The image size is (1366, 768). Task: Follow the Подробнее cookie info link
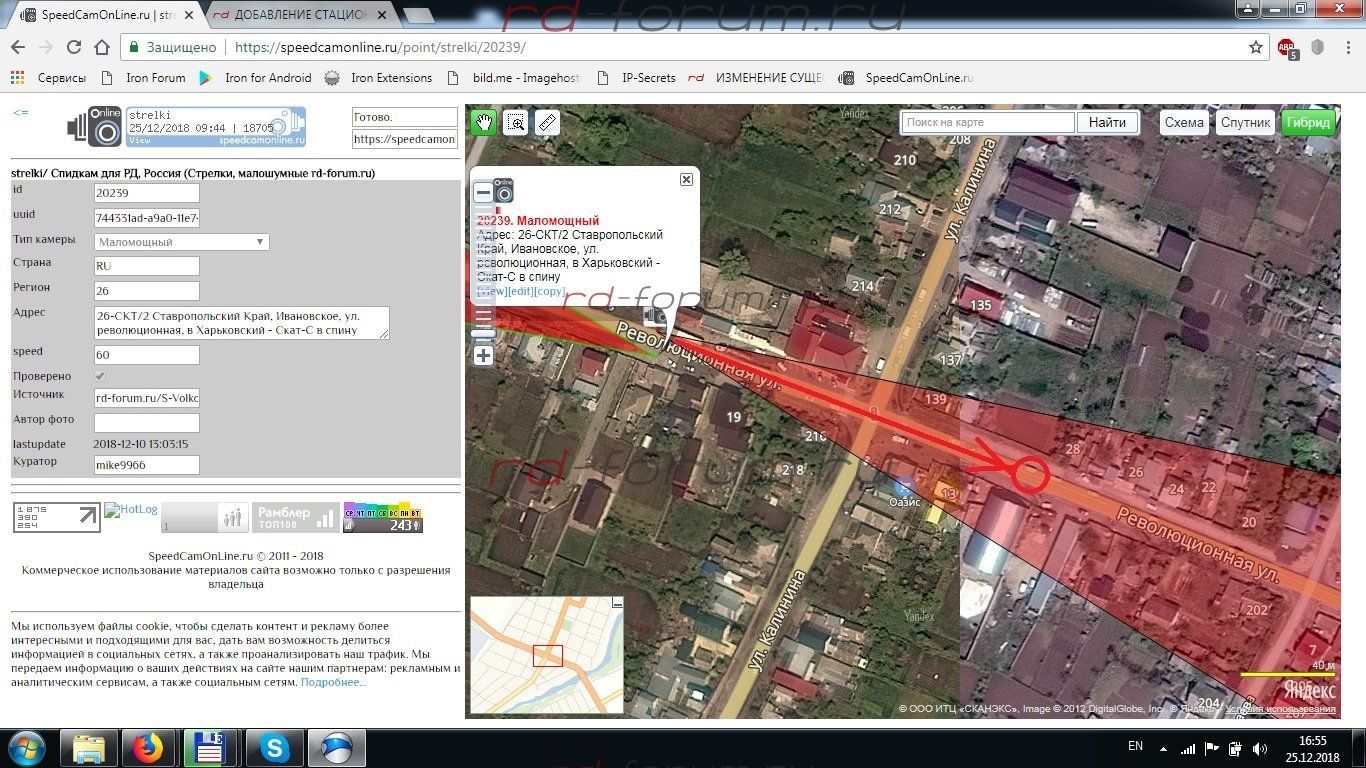pos(333,682)
